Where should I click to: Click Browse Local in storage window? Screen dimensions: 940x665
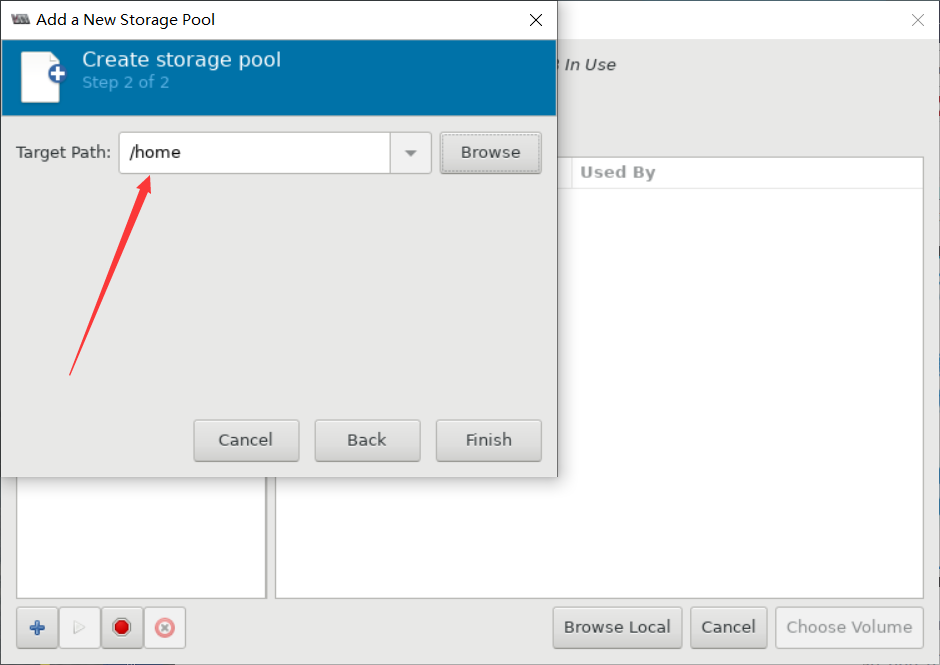point(617,627)
